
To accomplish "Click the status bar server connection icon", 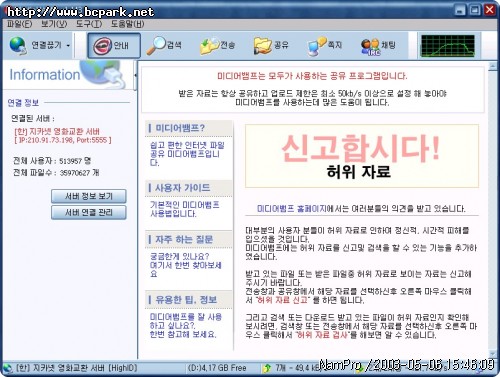I will [x=8, y=368].
